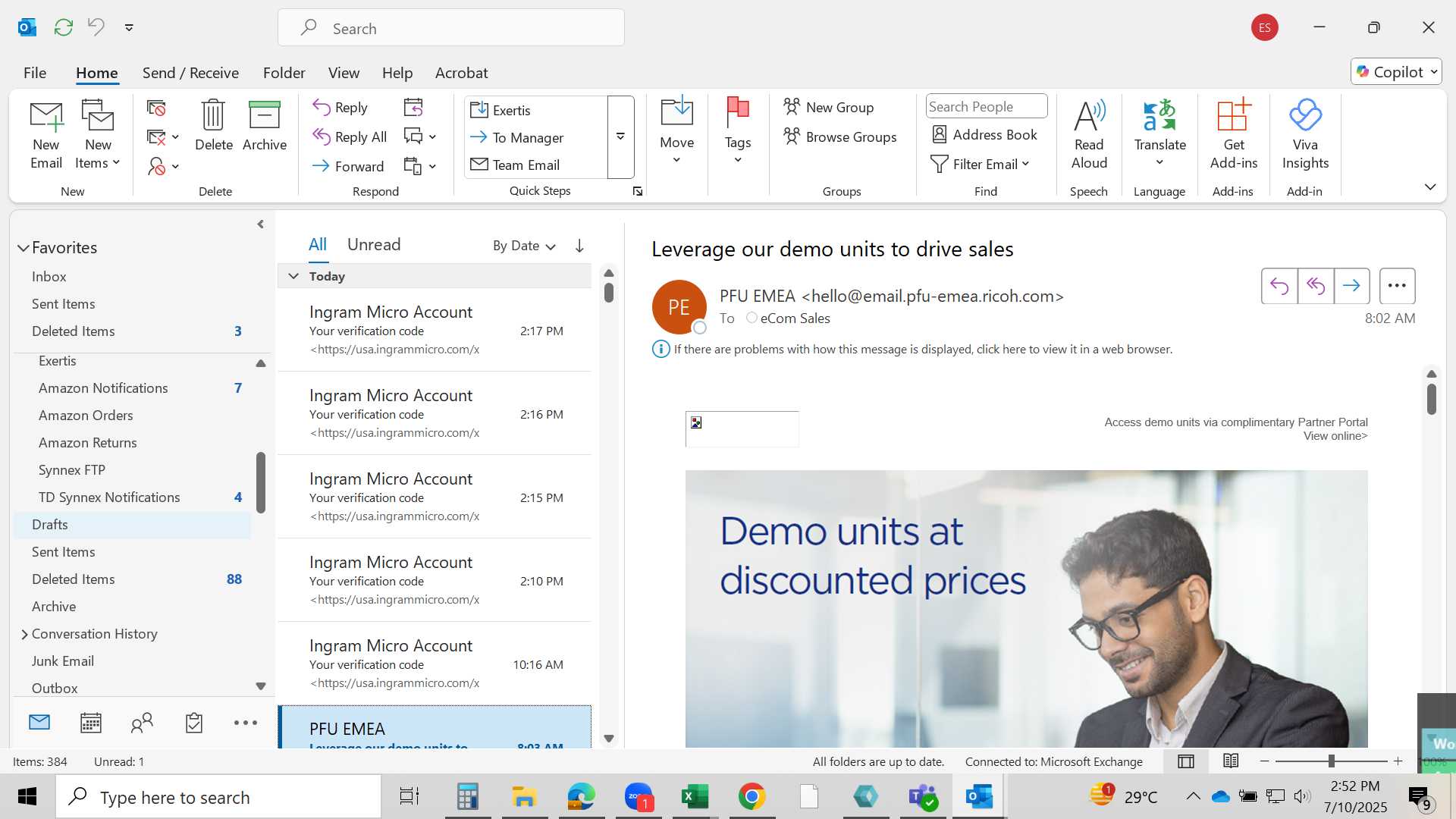Open Ingram Micro email from 2:17 PM
The image size is (1456, 819).
click(435, 330)
